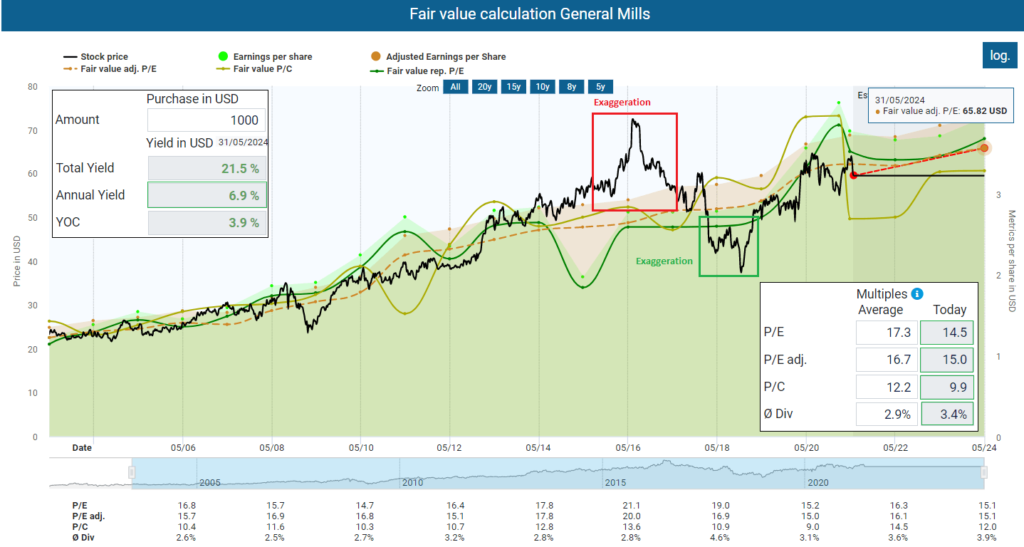Select the 10y zoom range
The height and width of the screenshot is (547, 1024).
pyautogui.click(x=542, y=87)
